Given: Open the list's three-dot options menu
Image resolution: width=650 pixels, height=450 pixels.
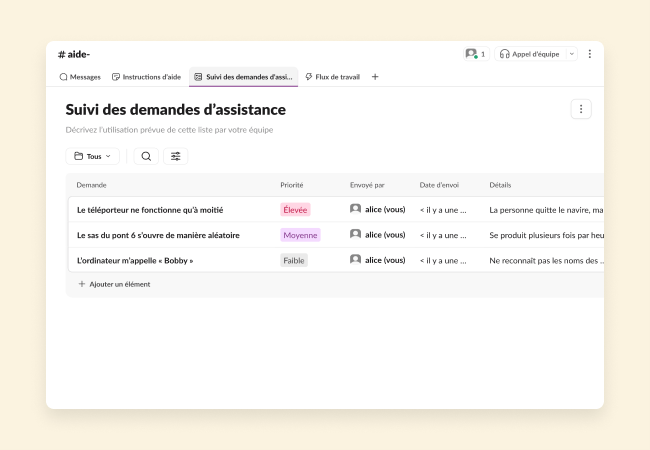Looking at the screenshot, I should pos(581,109).
